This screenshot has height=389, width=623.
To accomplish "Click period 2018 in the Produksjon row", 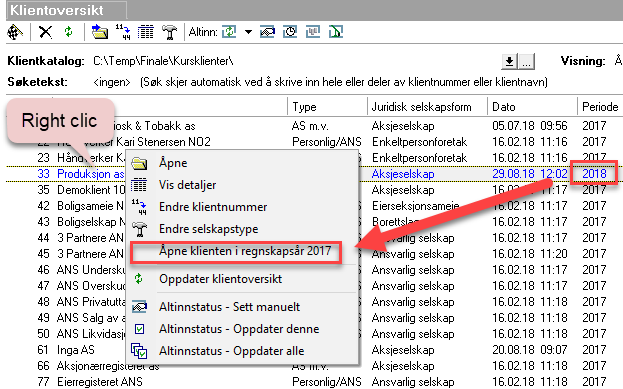I will (594, 174).
